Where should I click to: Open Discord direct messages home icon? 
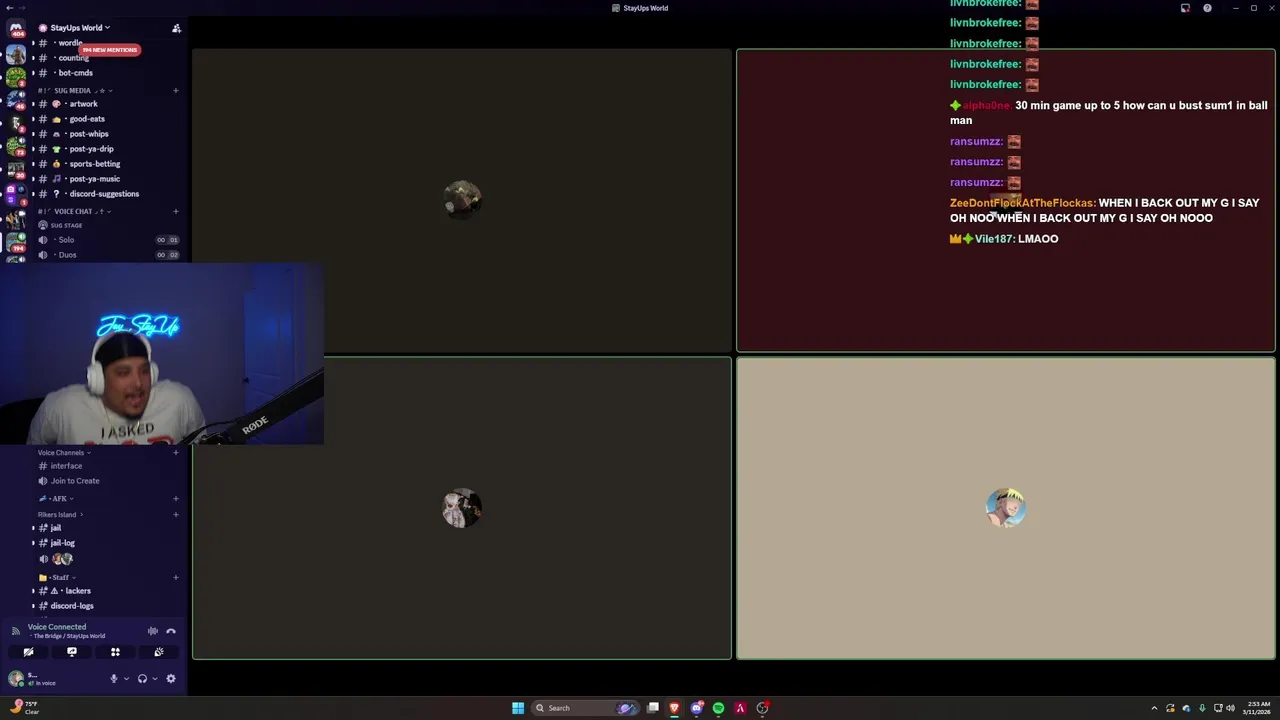coord(16,29)
